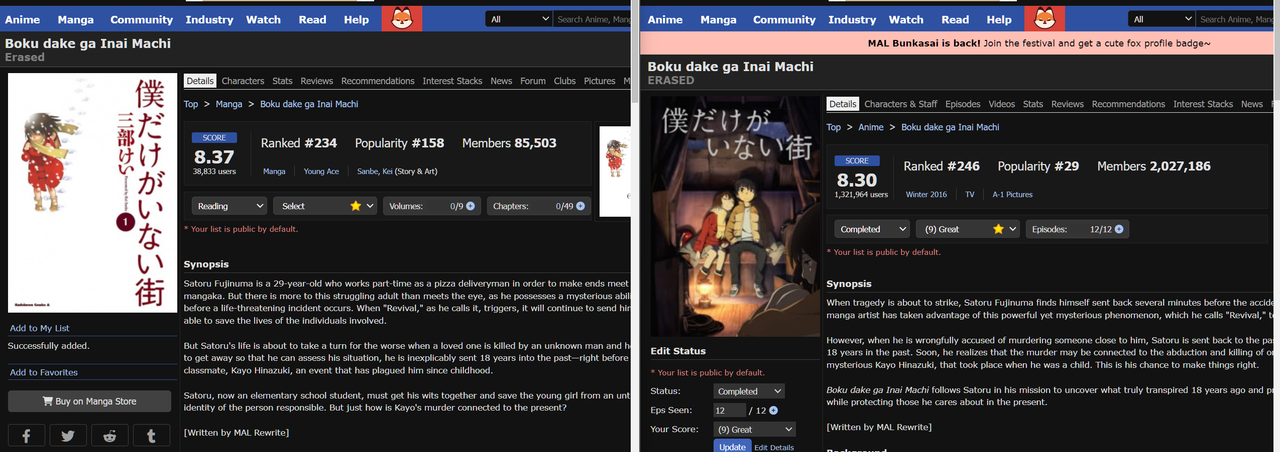Share via the Reddit icon
The width and height of the screenshot is (1280, 452).
[x=109, y=436]
